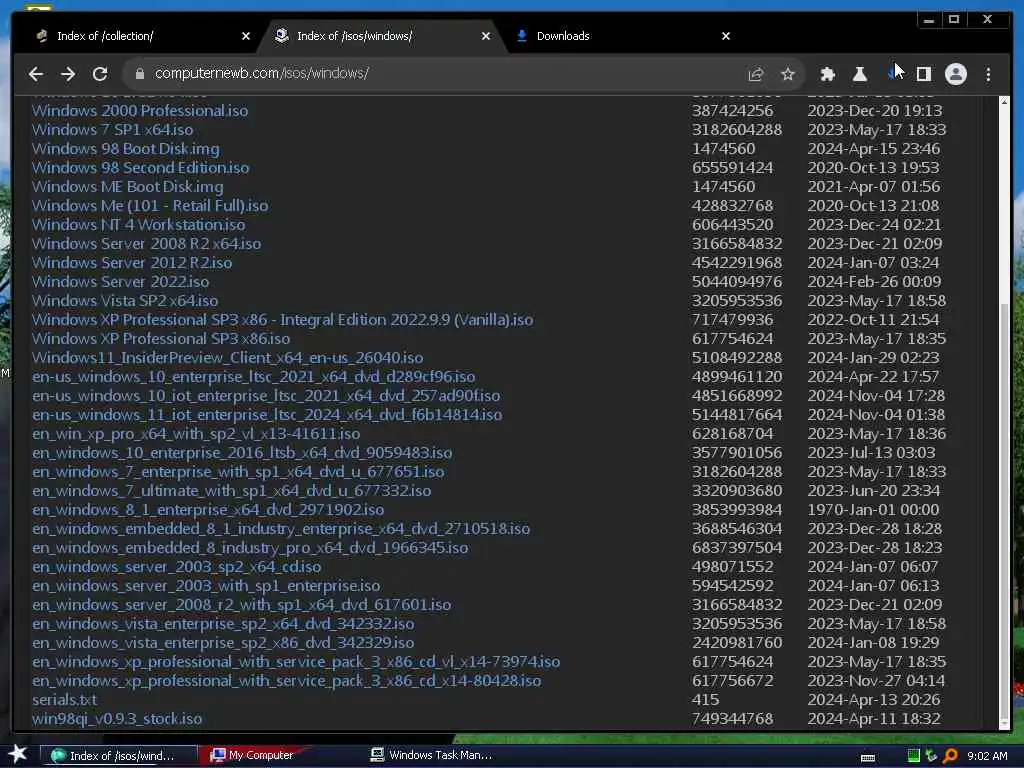Download Windows 98 Second Edition.iso
Screen dimensions: 1024x768
140,167
